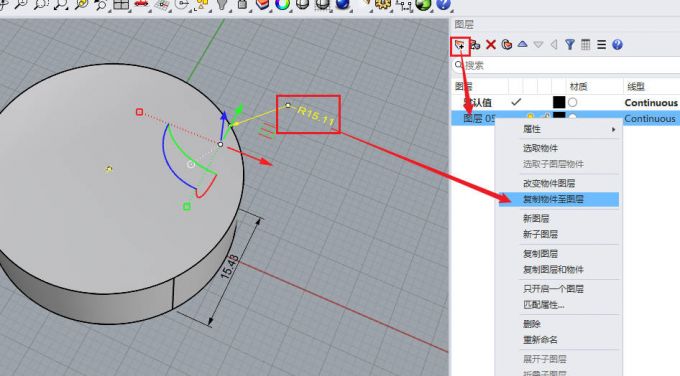
Task: Choose 改变物件图层 in the context menu
Action: coord(549,183)
